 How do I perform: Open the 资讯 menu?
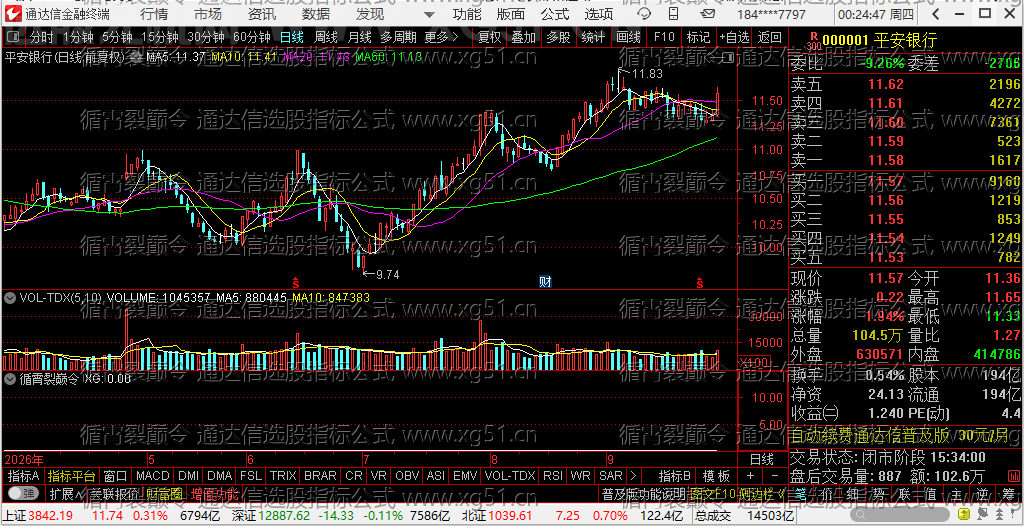[262, 14]
